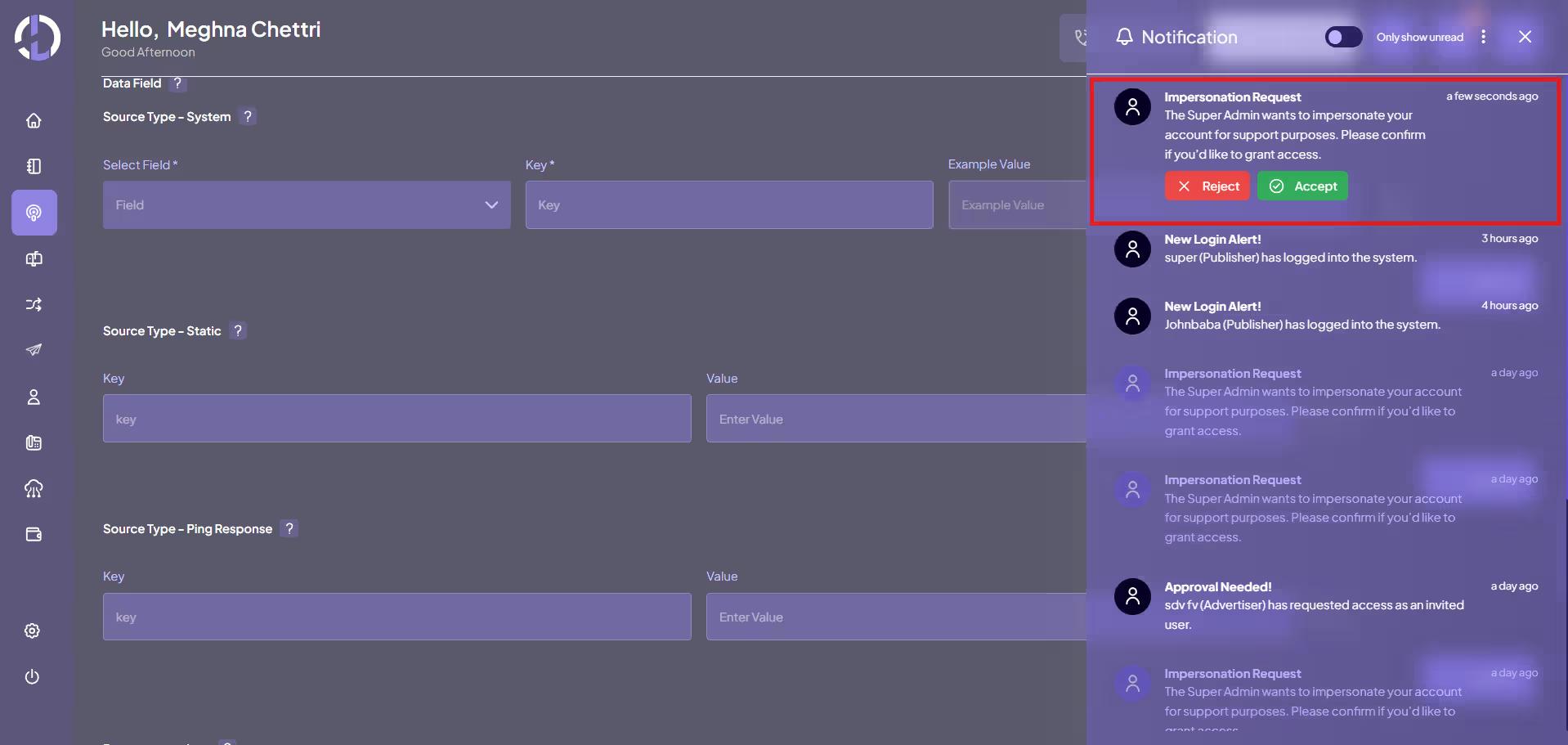Image resolution: width=1568 pixels, height=745 pixels.
Task: Click the help icon beside Ping Response
Action: (289, 528)
